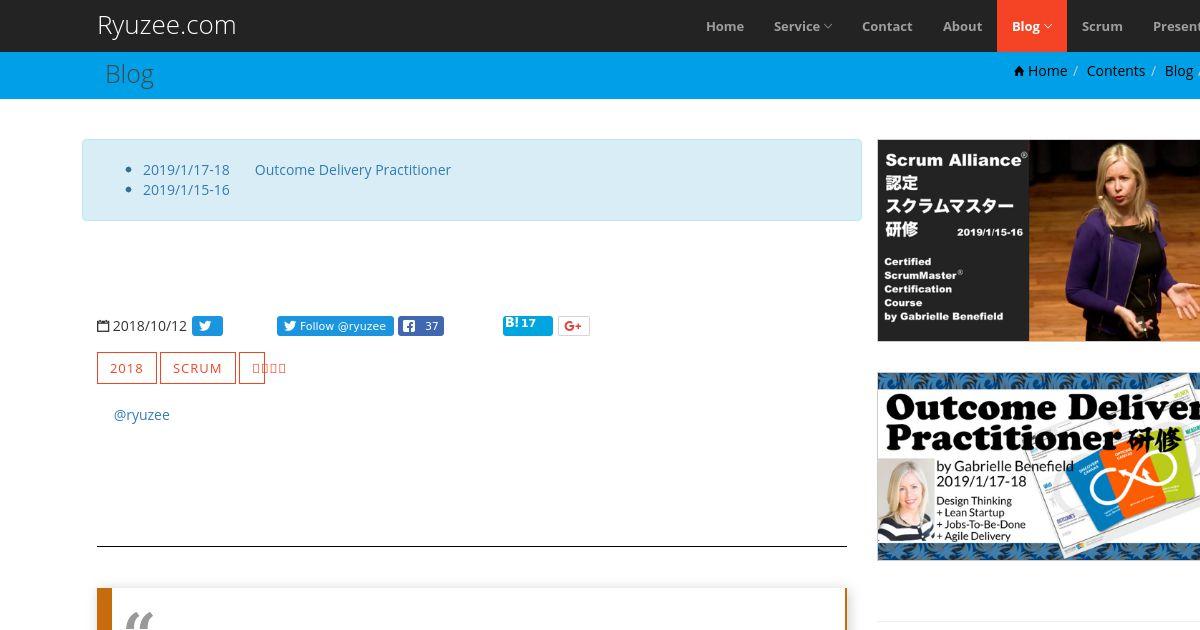
Task: Open the @ryuzee author link
Action: (x=142, y=415)
